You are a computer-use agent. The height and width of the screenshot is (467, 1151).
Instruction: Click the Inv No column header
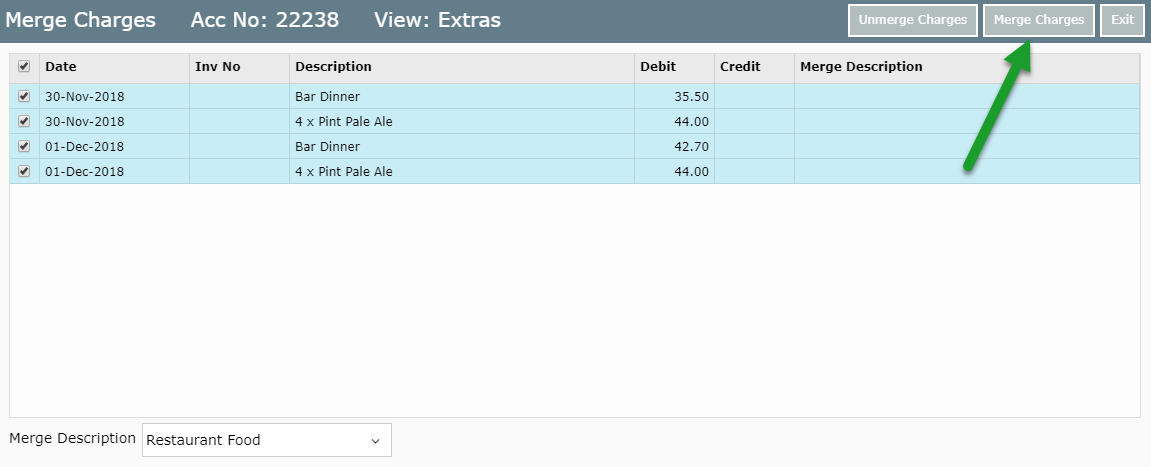point(218,67)
